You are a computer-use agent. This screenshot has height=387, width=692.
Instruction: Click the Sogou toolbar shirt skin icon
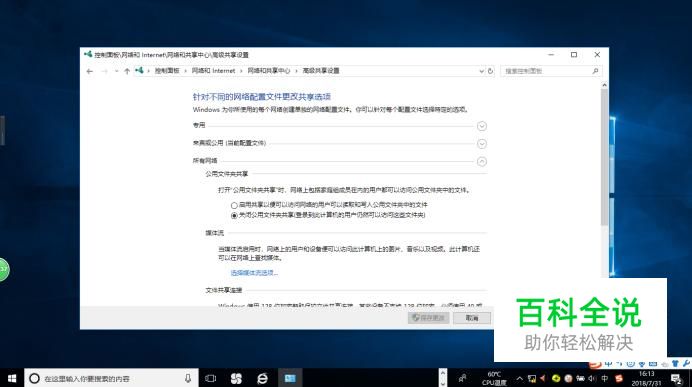point(675,364)
